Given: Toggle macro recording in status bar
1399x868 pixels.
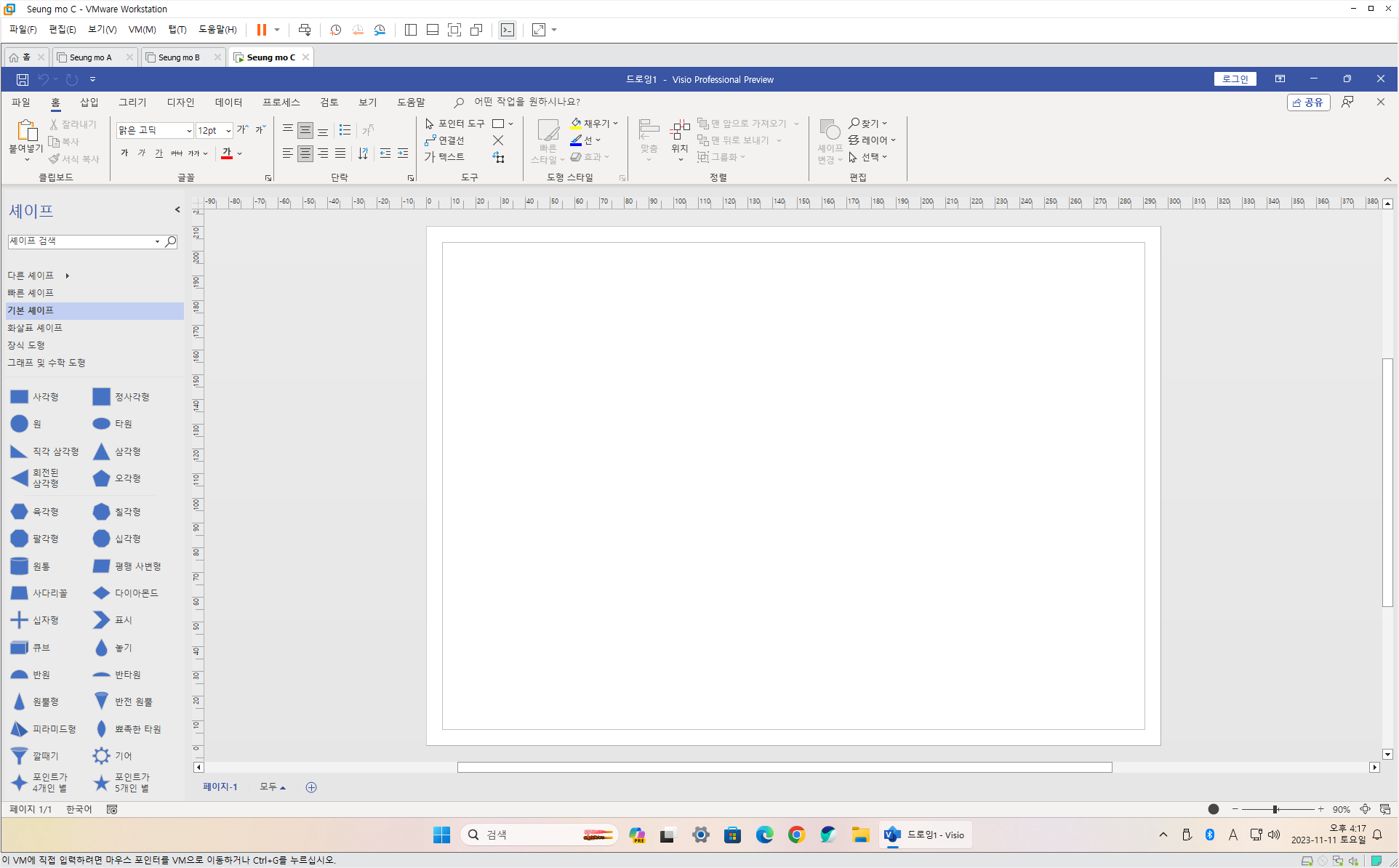Looking at the screenshot, I should [x=112, y=809].
